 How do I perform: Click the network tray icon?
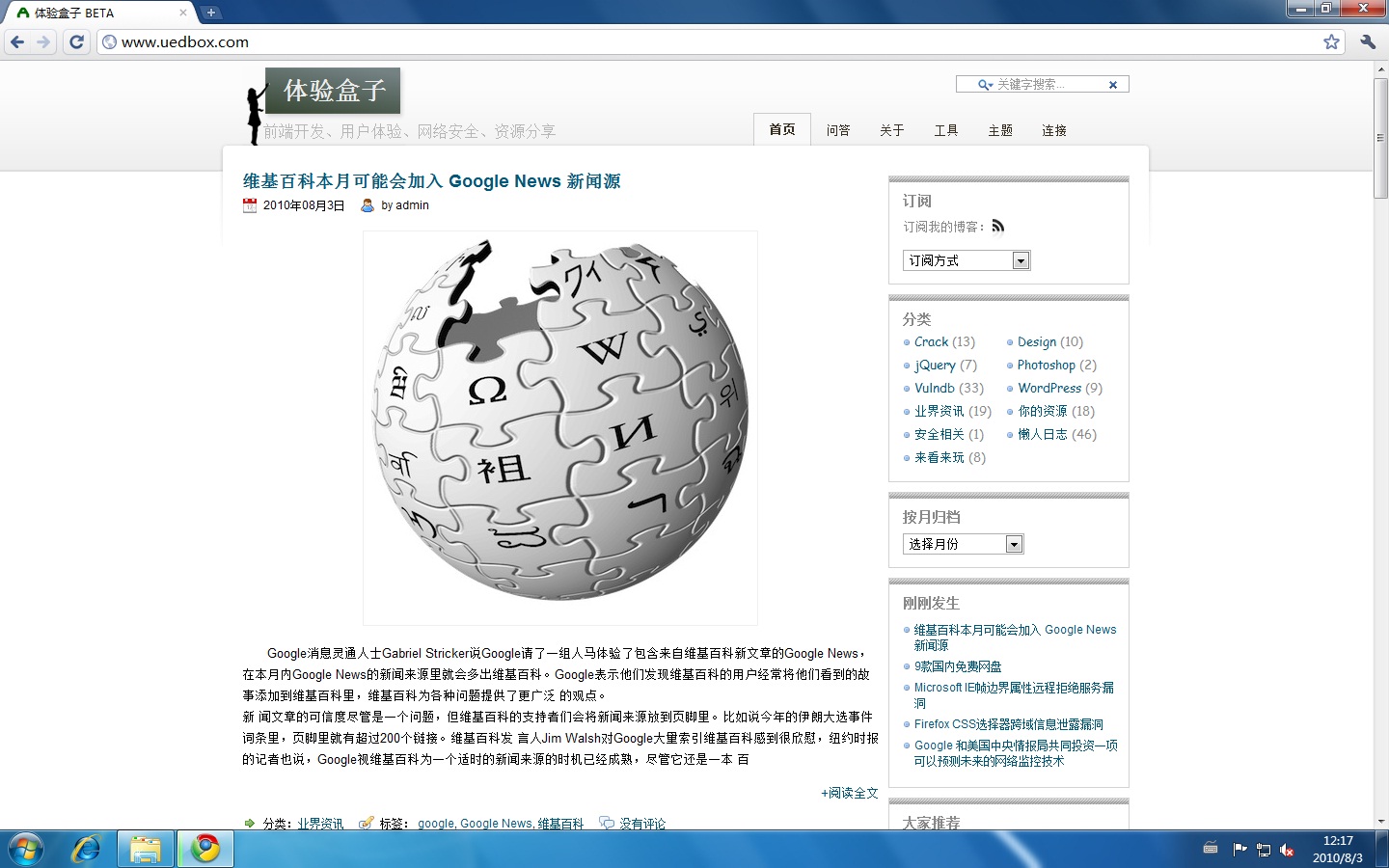(1263, 850)
